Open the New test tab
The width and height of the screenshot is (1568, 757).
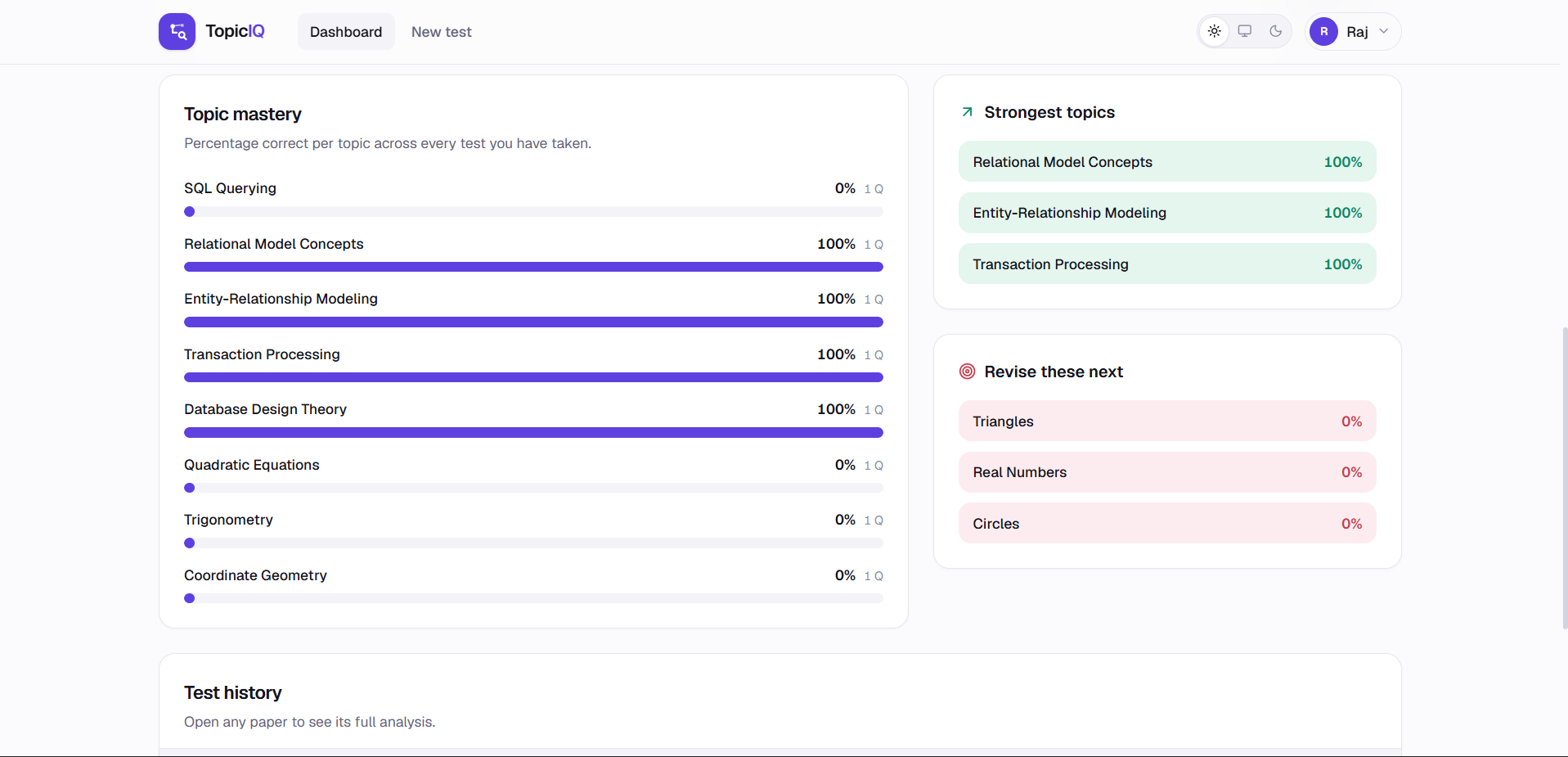tap(442, 32)
